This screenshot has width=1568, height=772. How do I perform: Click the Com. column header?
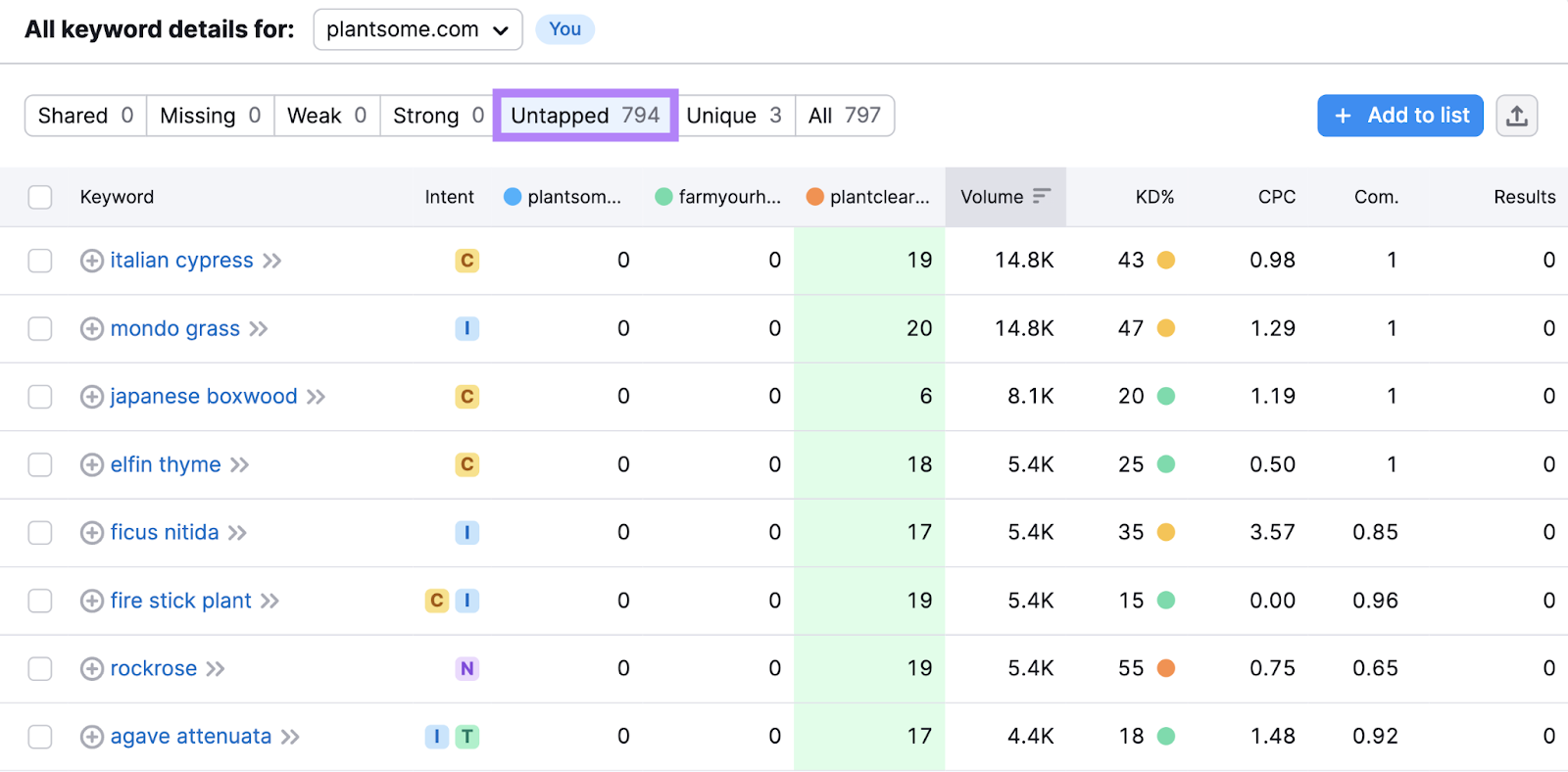(1376, 197)
